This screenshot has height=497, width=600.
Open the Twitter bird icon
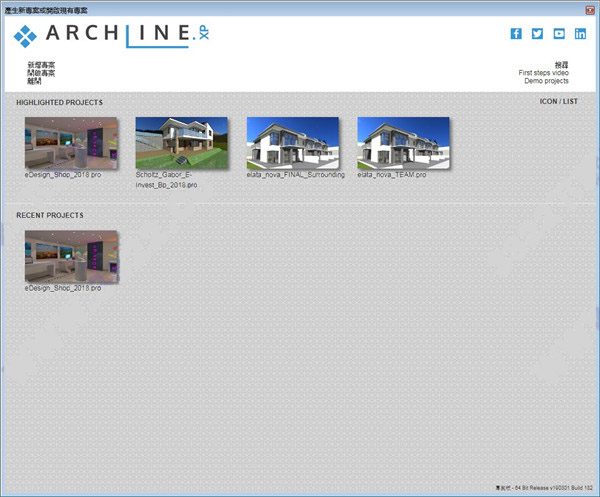(x=537, y=34)
